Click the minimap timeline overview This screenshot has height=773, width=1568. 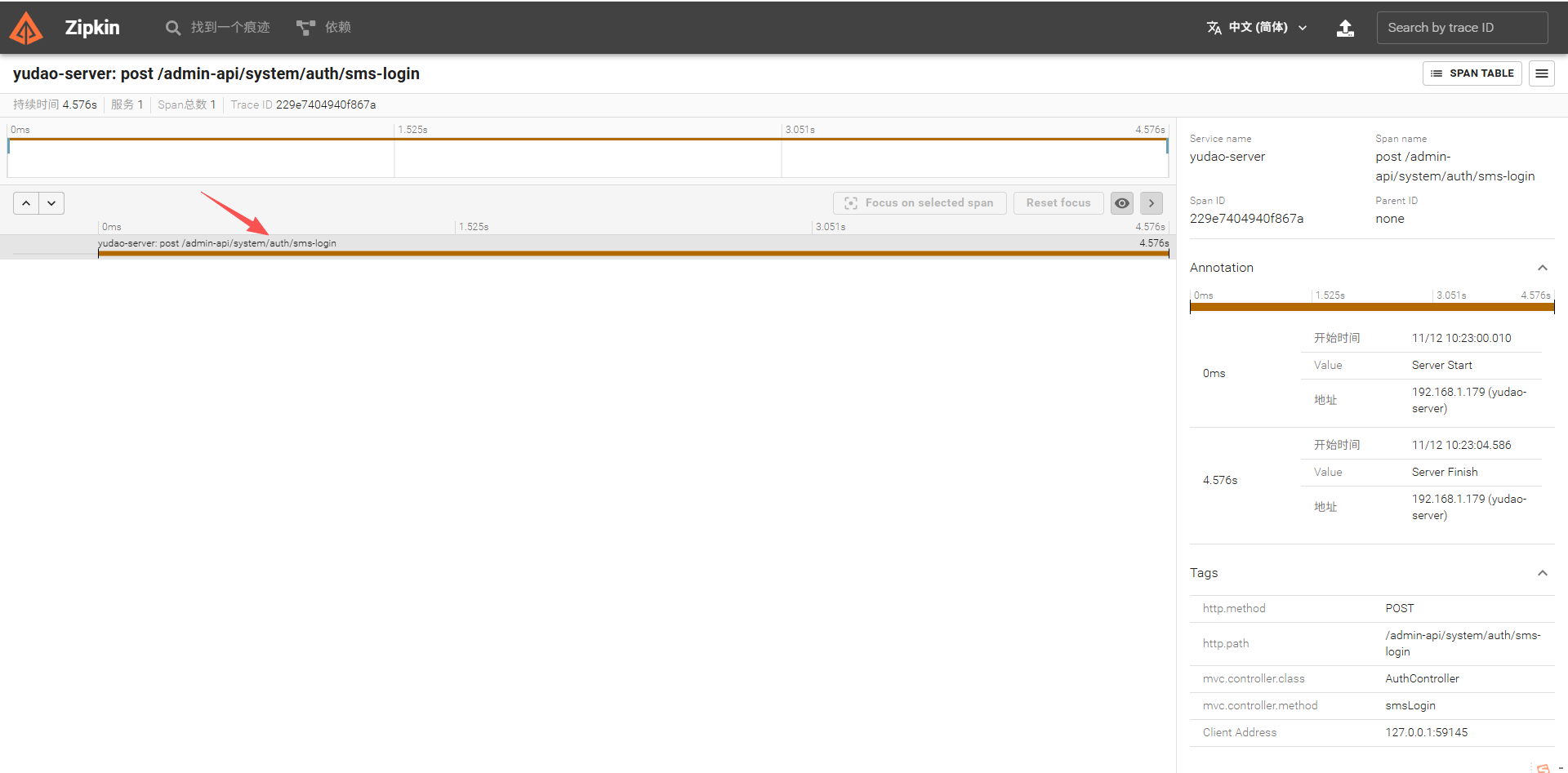(x=588, y=158)
